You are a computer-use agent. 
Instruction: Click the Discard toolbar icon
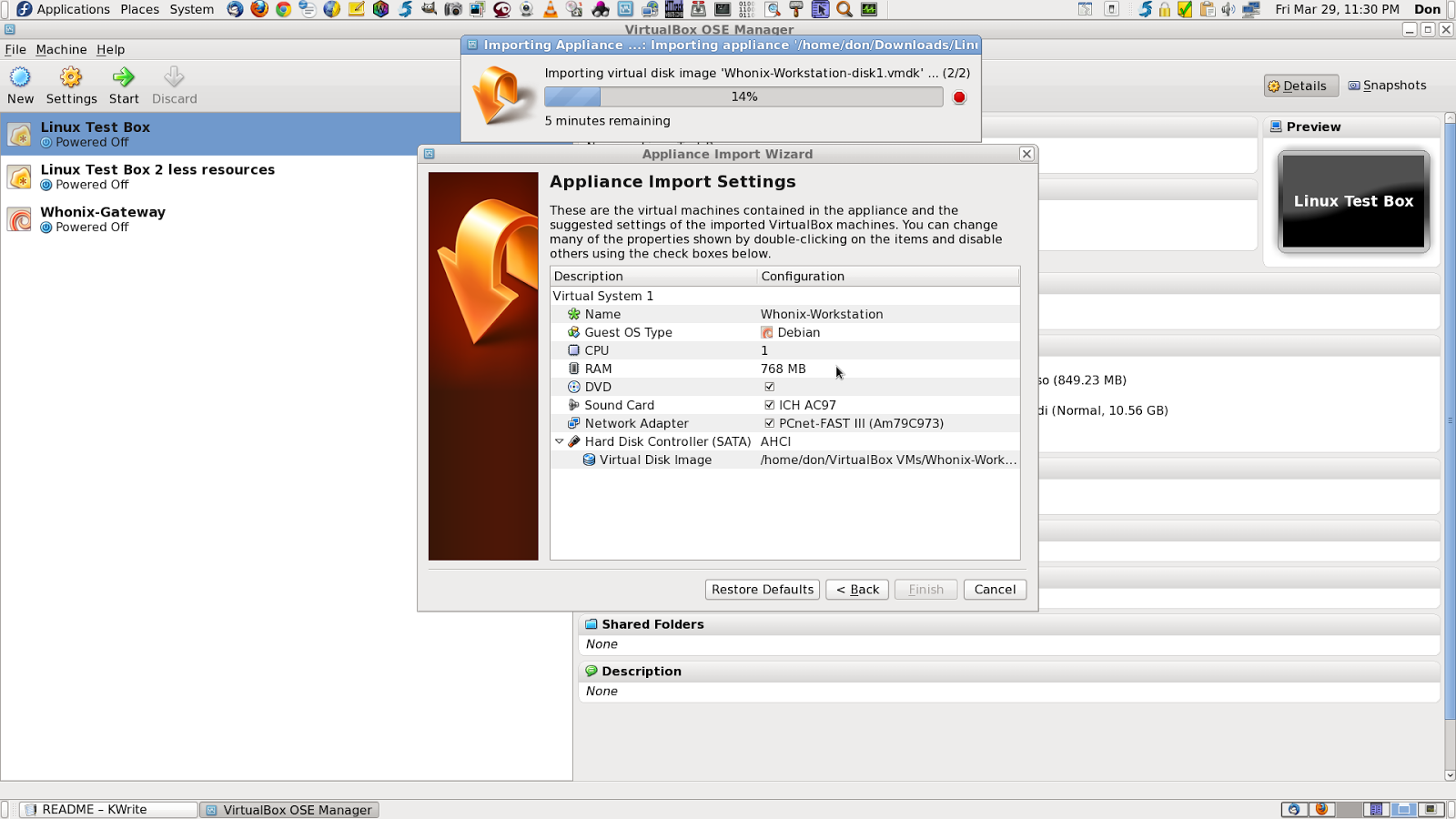tap(174, 77)
